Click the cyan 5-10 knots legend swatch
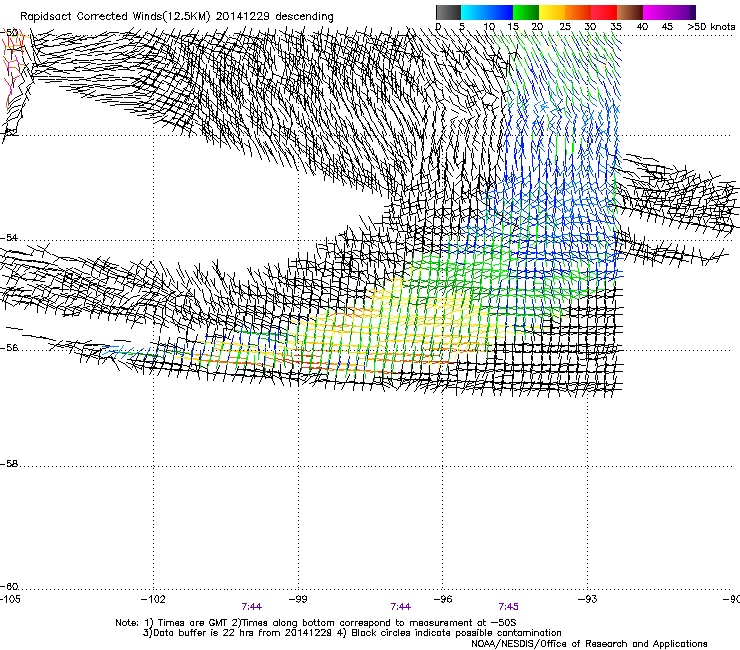This screenshot has width=740, height=650. click(474, 12)
